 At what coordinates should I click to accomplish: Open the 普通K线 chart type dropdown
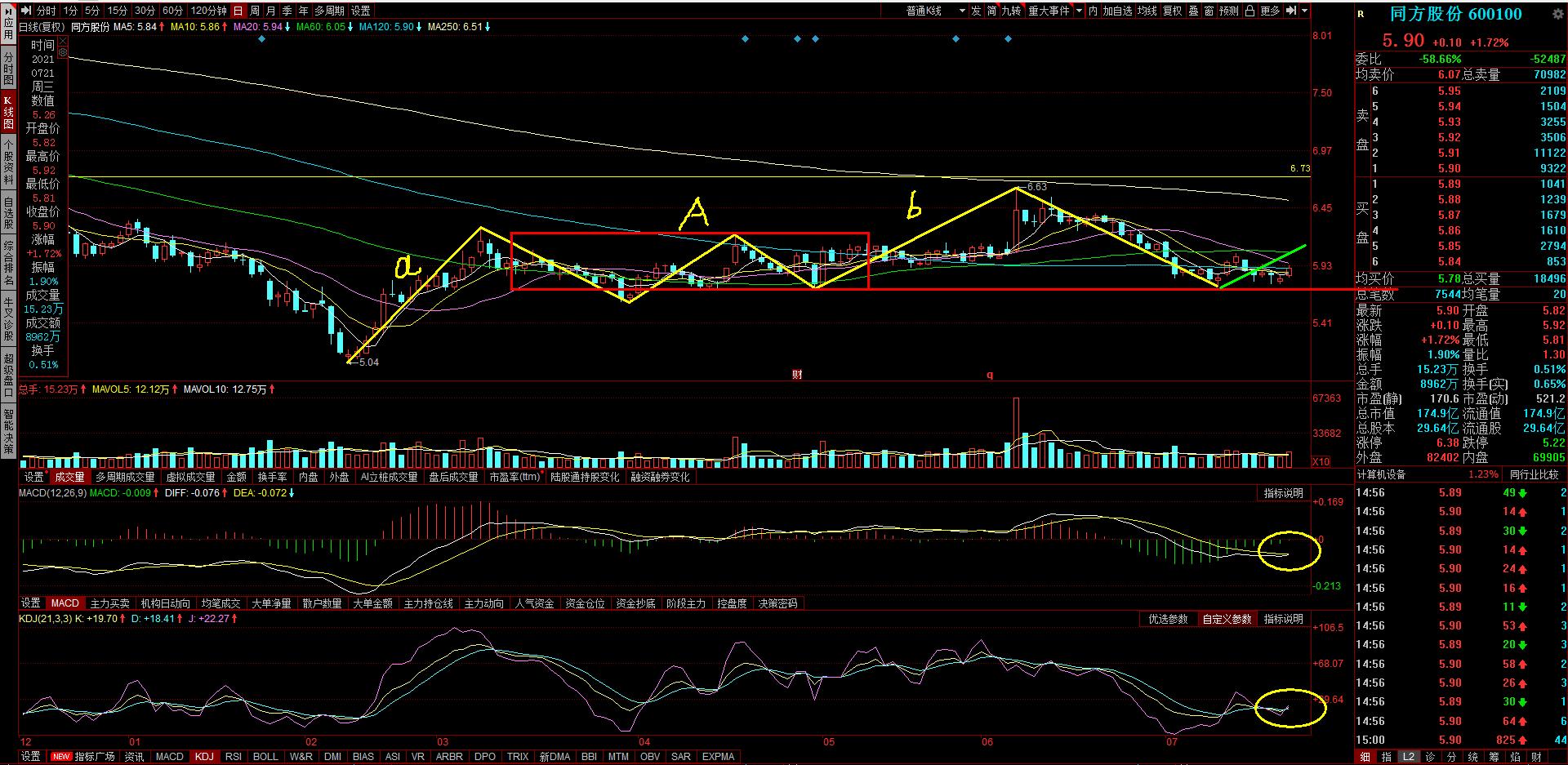(x=963, y=11)
